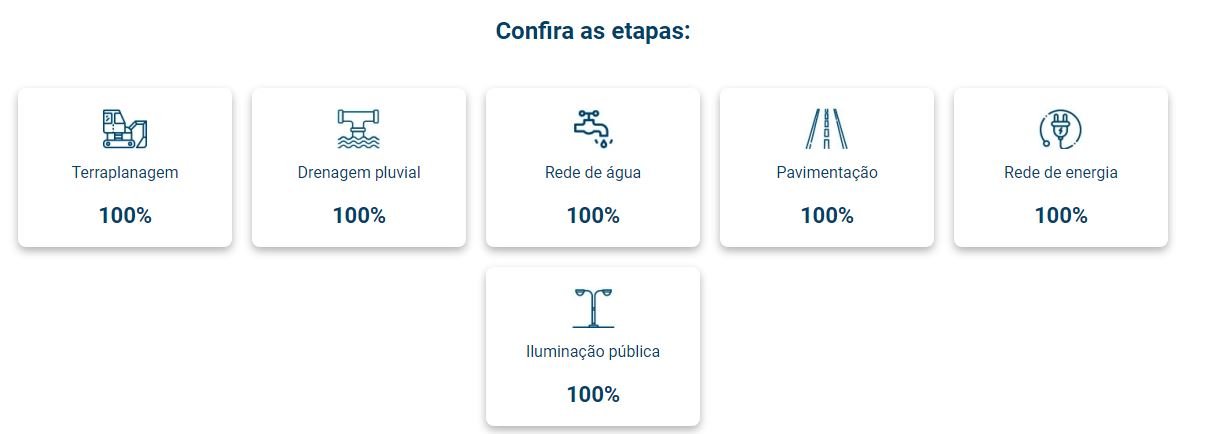Click the 100% value under Pavimentação
This screenshot has width=1207, height=434.
pyautogui.click(x=827, y=215)
